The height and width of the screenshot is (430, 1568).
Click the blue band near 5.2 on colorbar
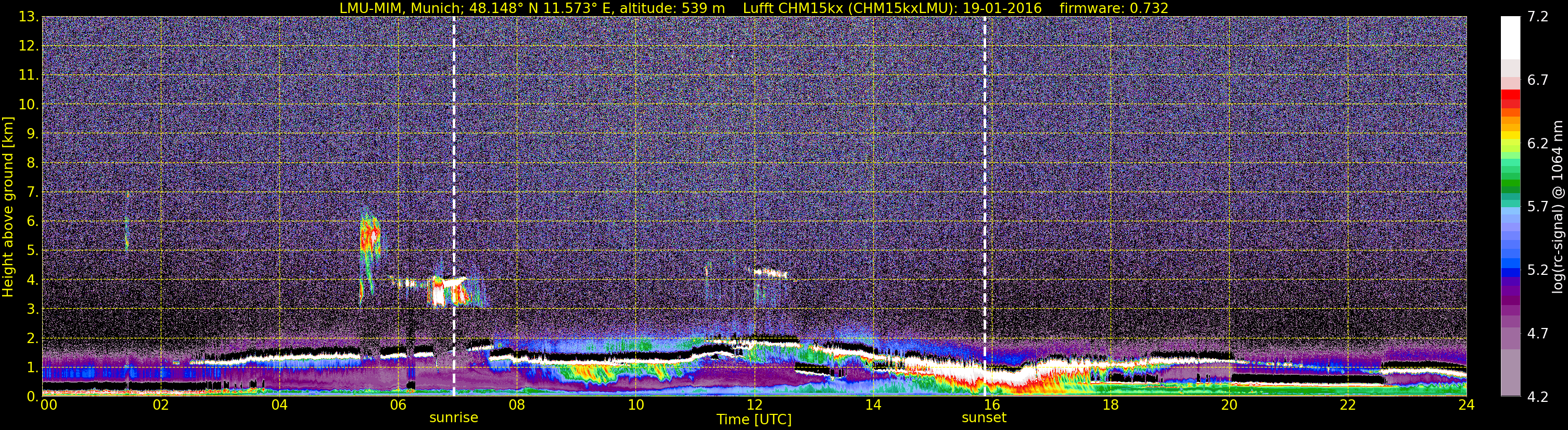1510,264
